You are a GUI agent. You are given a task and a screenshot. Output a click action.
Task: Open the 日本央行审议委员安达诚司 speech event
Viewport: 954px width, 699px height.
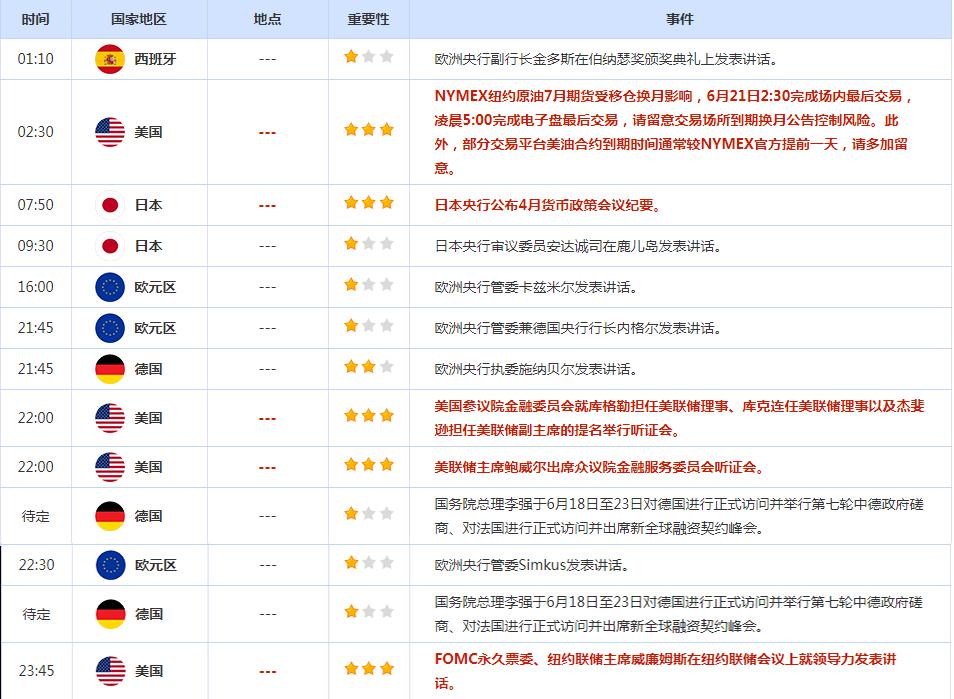[x=578, y=246]
